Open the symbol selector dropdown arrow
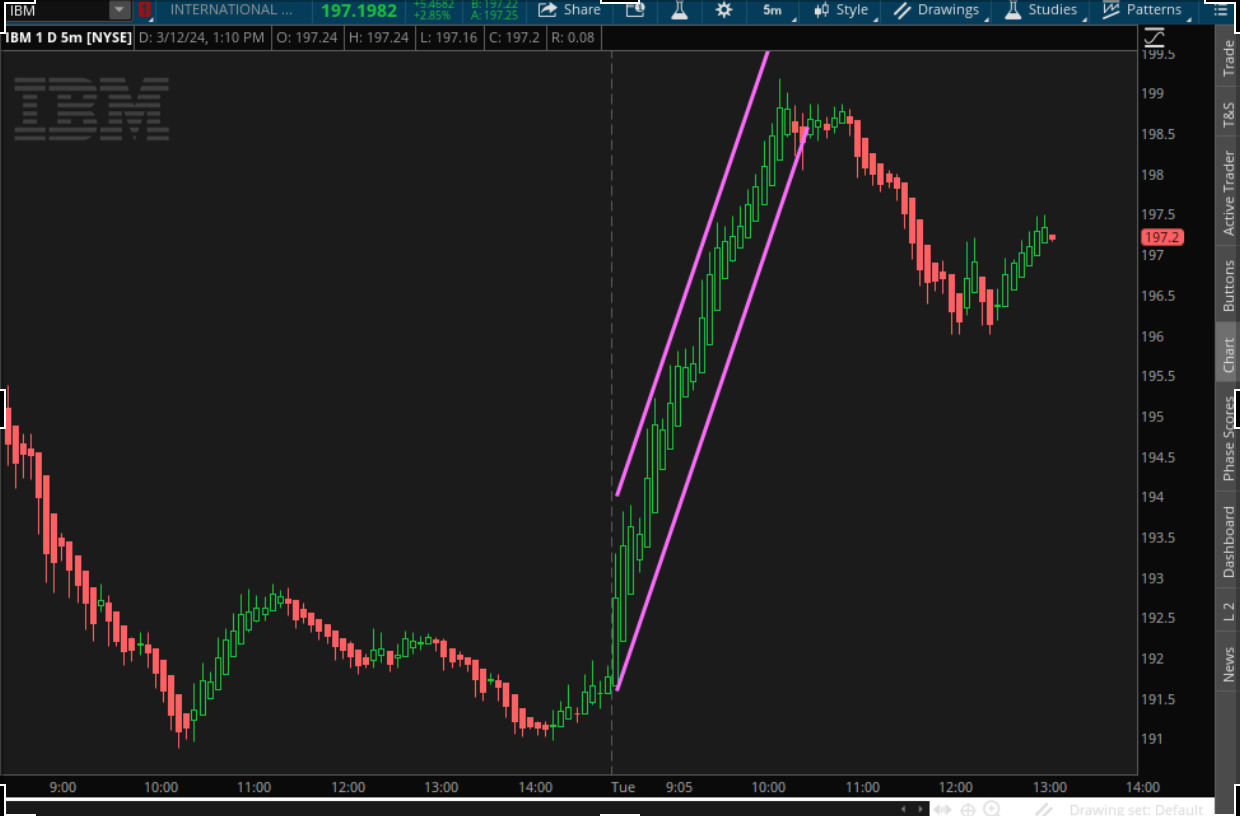This screenshot has height=816, width=1240. (120, 11)
